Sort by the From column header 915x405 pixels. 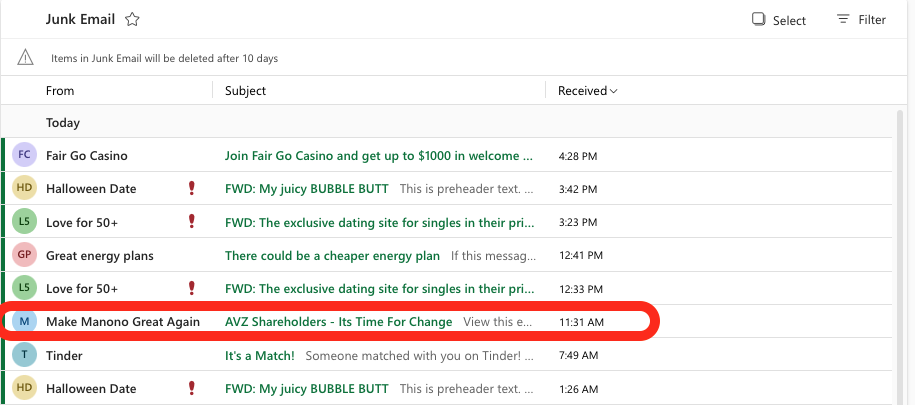[x=60, y=91]
